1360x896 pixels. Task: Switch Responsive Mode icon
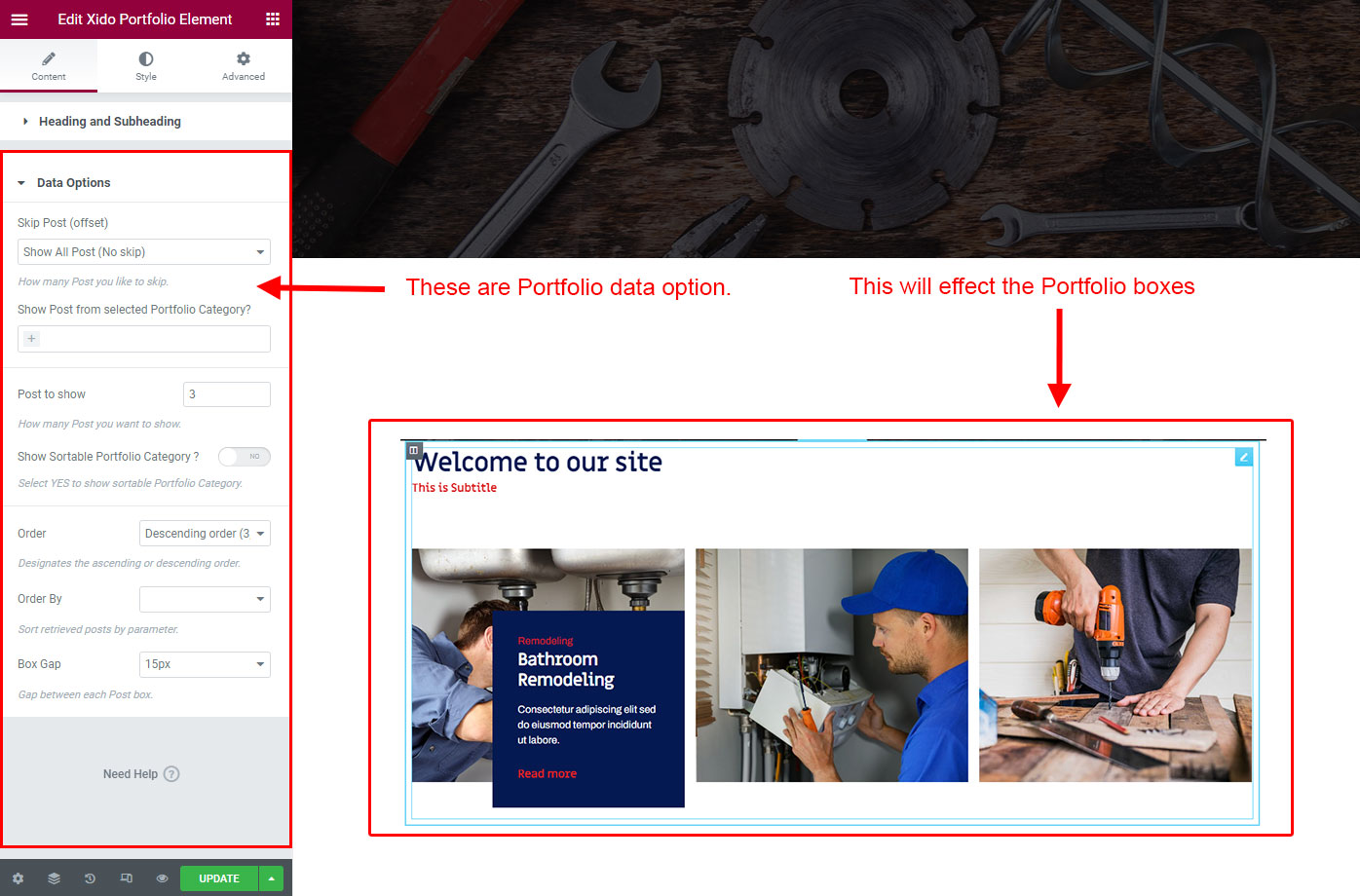pyautogui.click(x=126, y=878)
